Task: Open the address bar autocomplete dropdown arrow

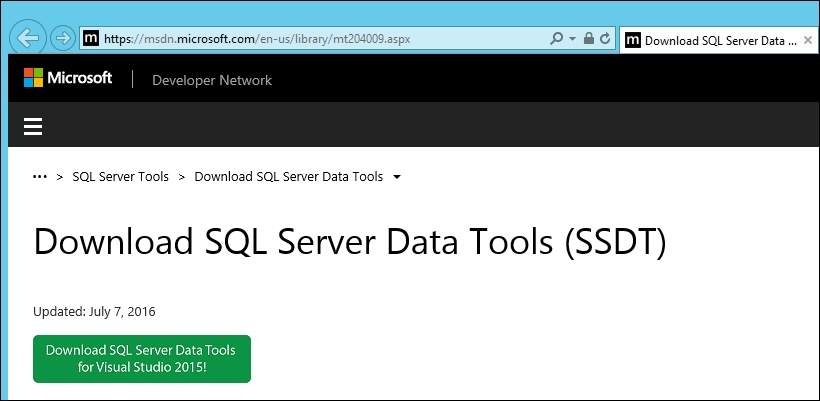Action: (x=572, y=39)
